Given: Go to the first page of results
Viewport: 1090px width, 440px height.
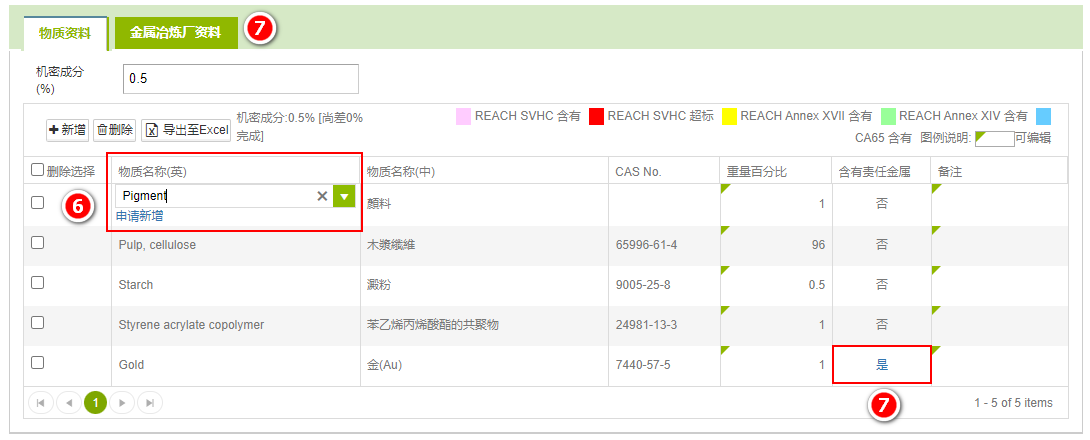Looking at the screenshot, I should click(x=41, y=403).
